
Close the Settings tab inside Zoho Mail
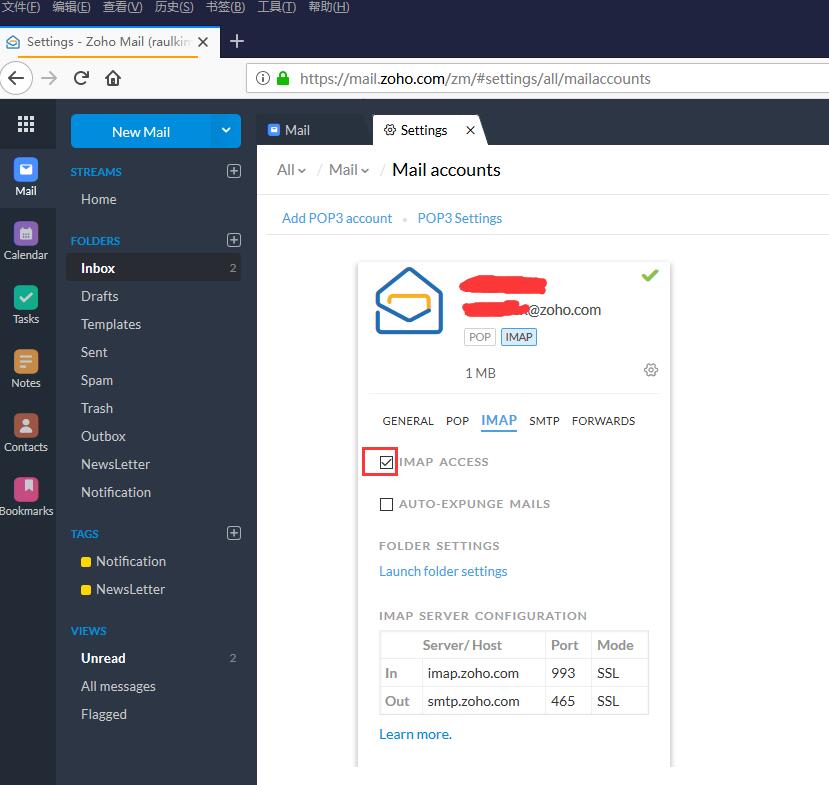pos(470,130)
